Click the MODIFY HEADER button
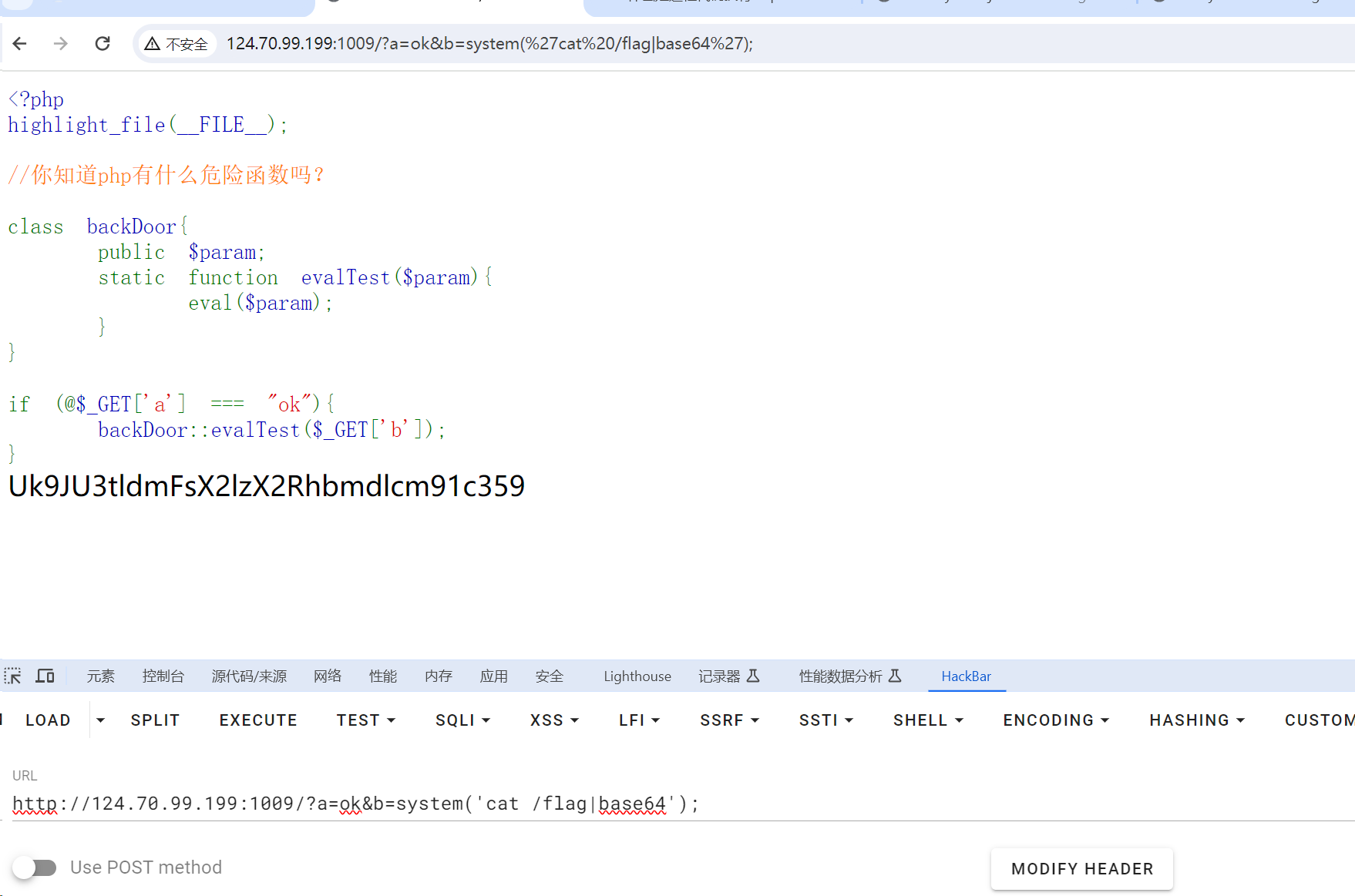1355x896 pixels. 1081,868
